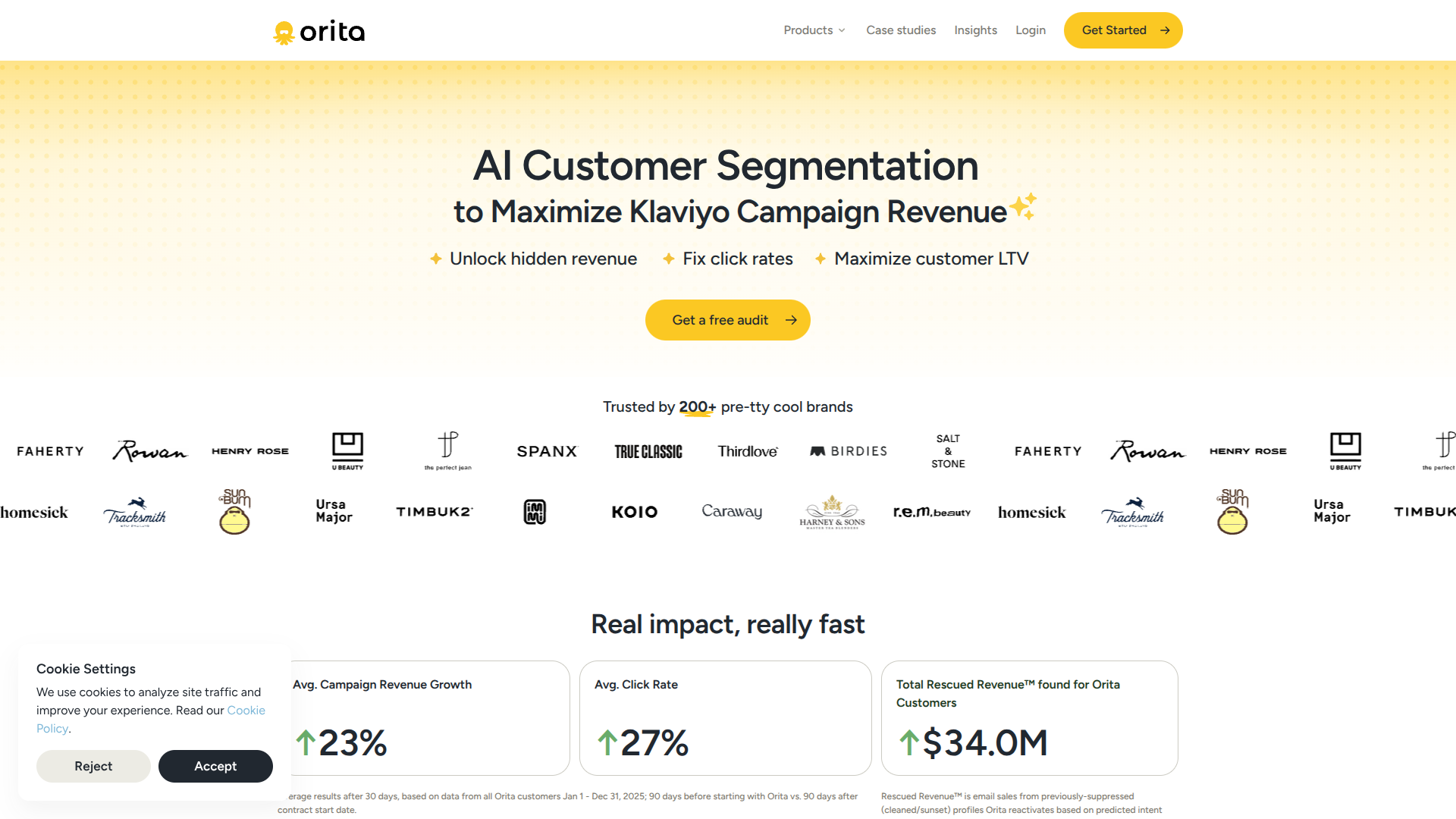Accept all cookies
Image resolution: width=1456 pixels, height=819 pixels.
(215, 766)
